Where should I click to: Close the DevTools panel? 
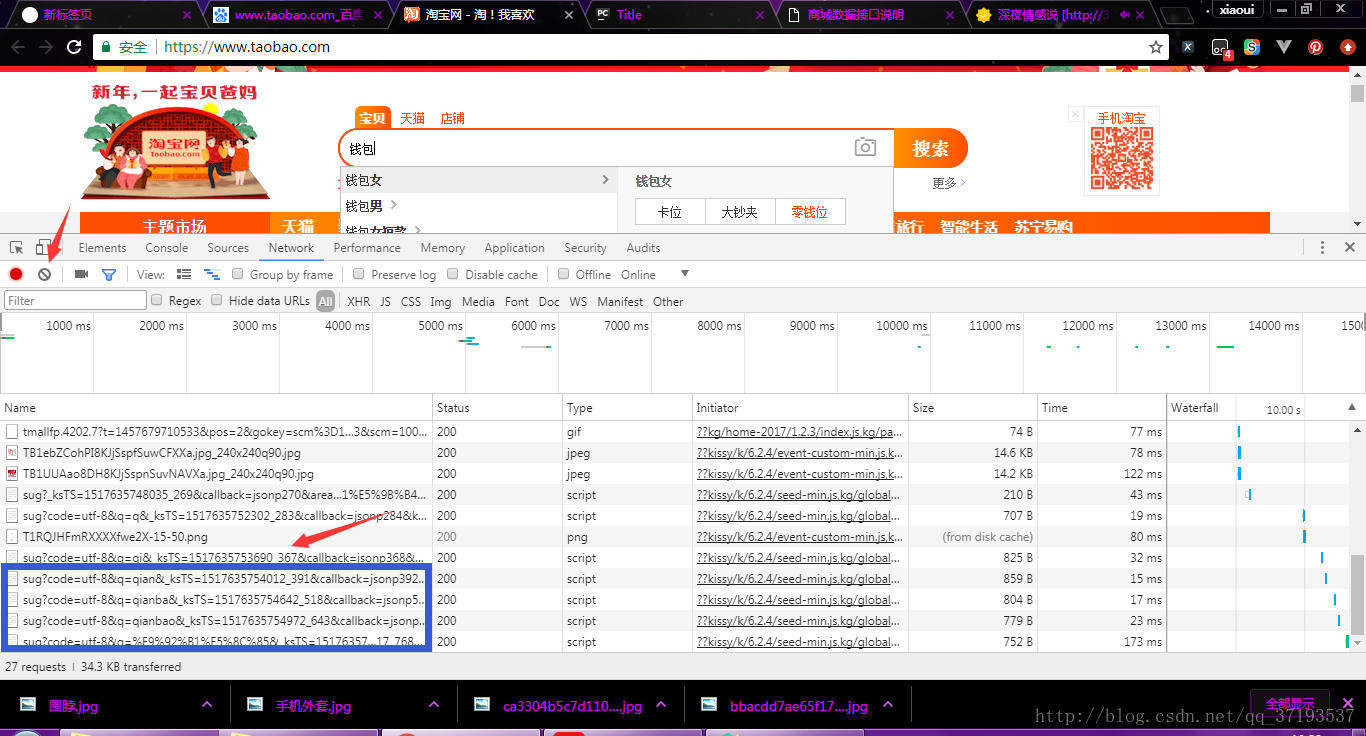pyautogui.click(x=1350, y=247)
